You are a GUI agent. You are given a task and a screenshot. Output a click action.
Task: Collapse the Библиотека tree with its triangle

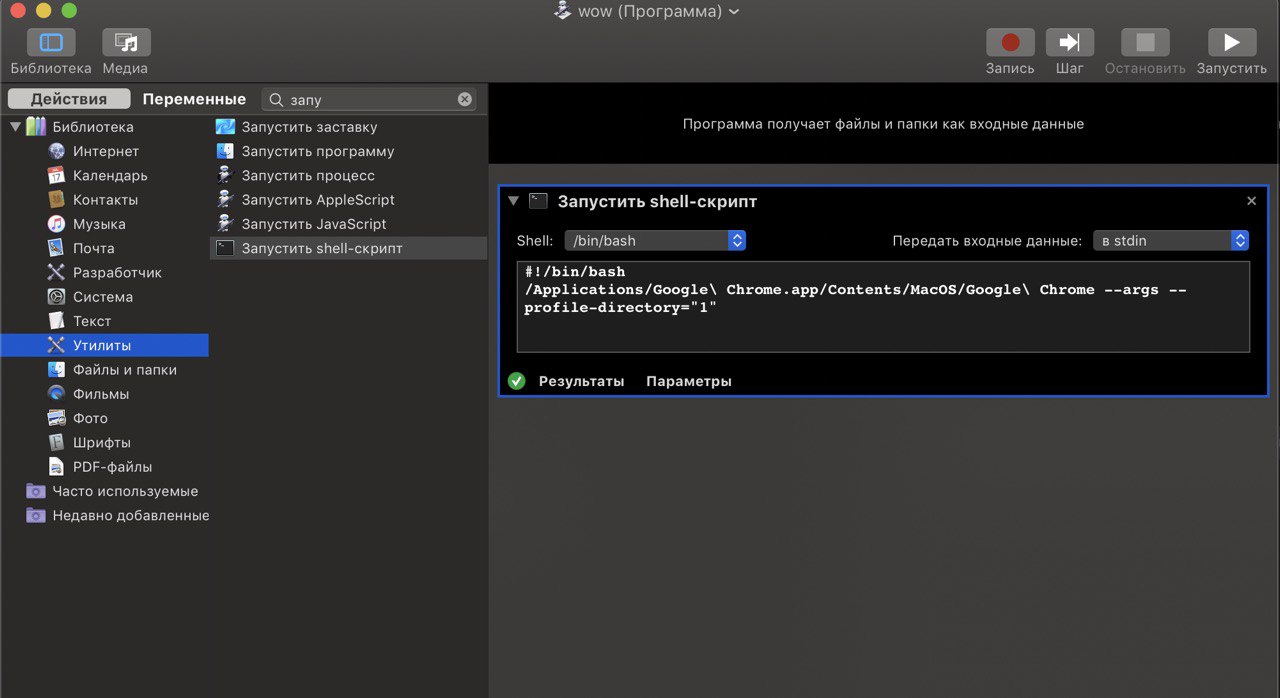click(14, 127)
